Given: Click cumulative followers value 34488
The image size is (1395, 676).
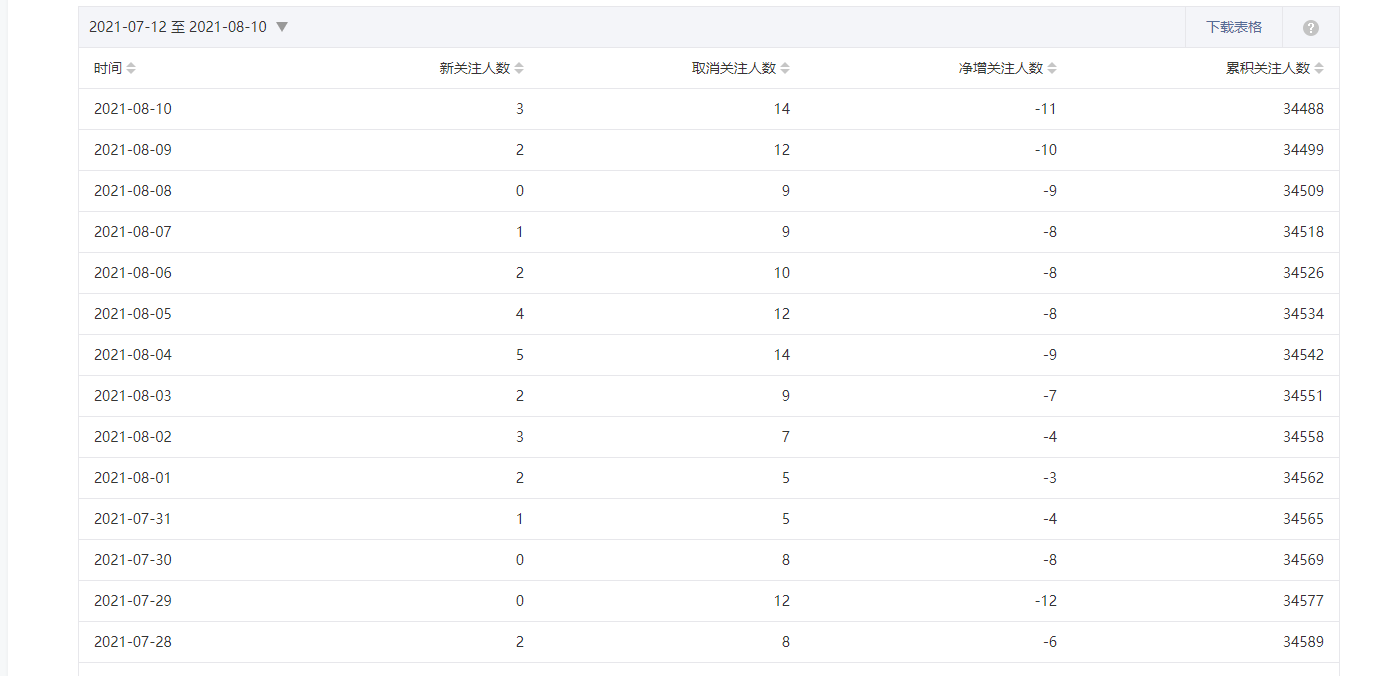Looking at the screenshot, I should click(x=1303, y=109).
